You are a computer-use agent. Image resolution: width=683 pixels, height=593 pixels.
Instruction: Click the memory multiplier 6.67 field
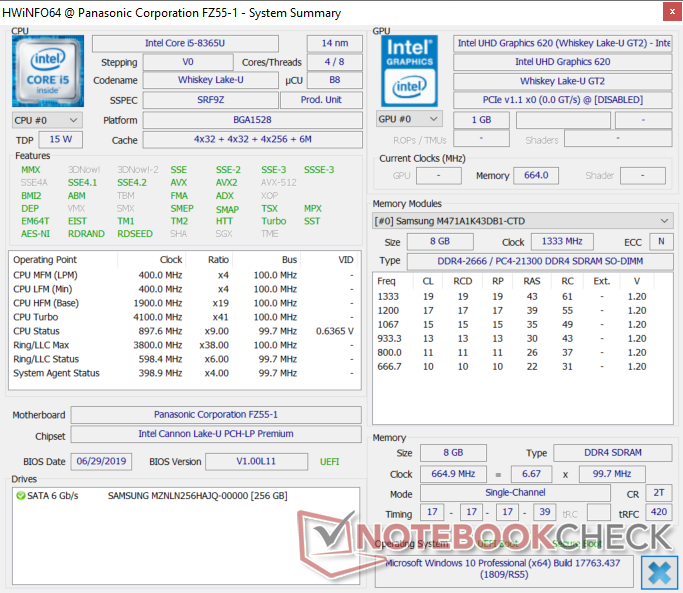click(531, 474)
